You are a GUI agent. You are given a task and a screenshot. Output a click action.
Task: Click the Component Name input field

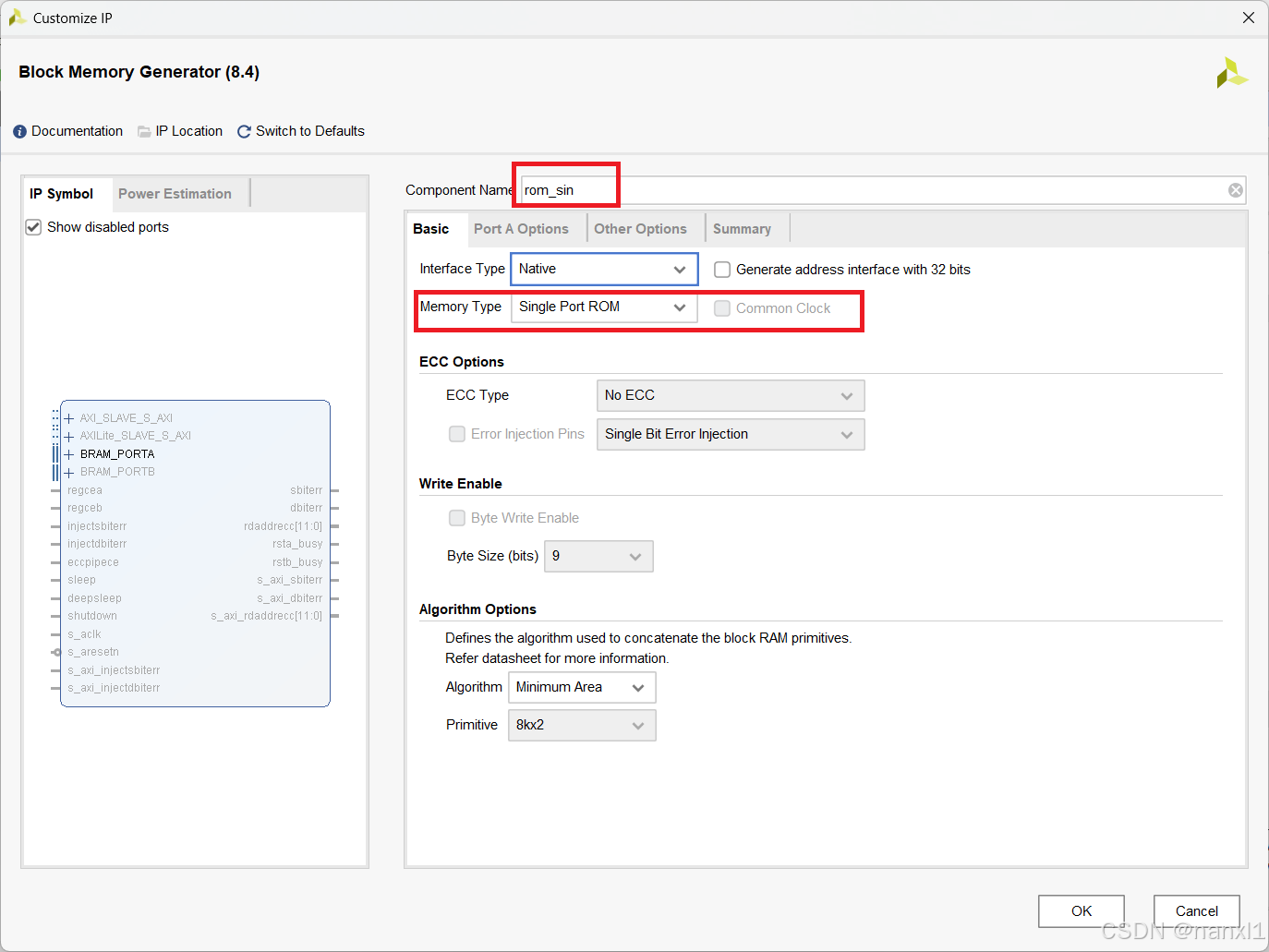point(883,190)
